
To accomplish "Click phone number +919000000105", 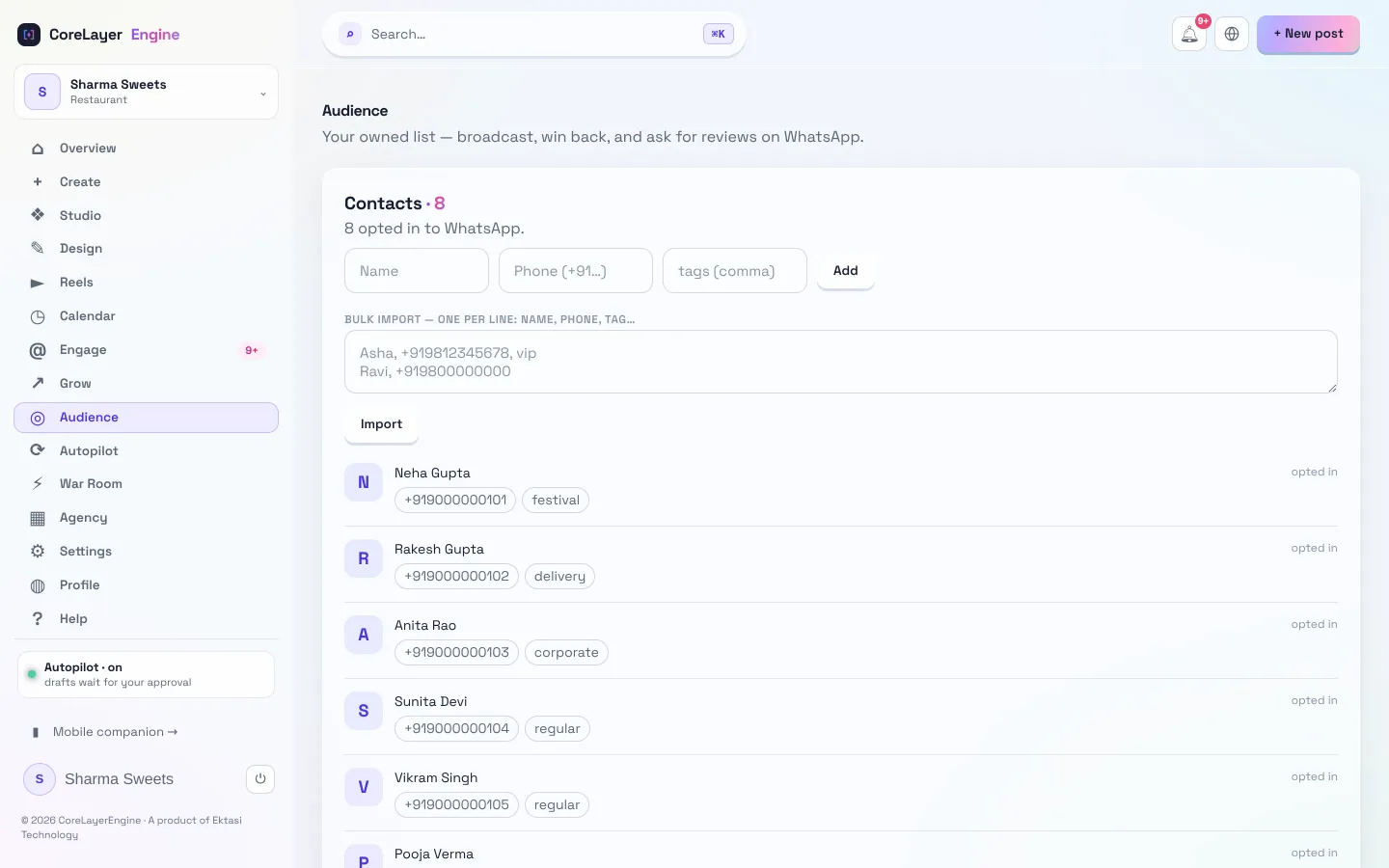I will point(457,805).
